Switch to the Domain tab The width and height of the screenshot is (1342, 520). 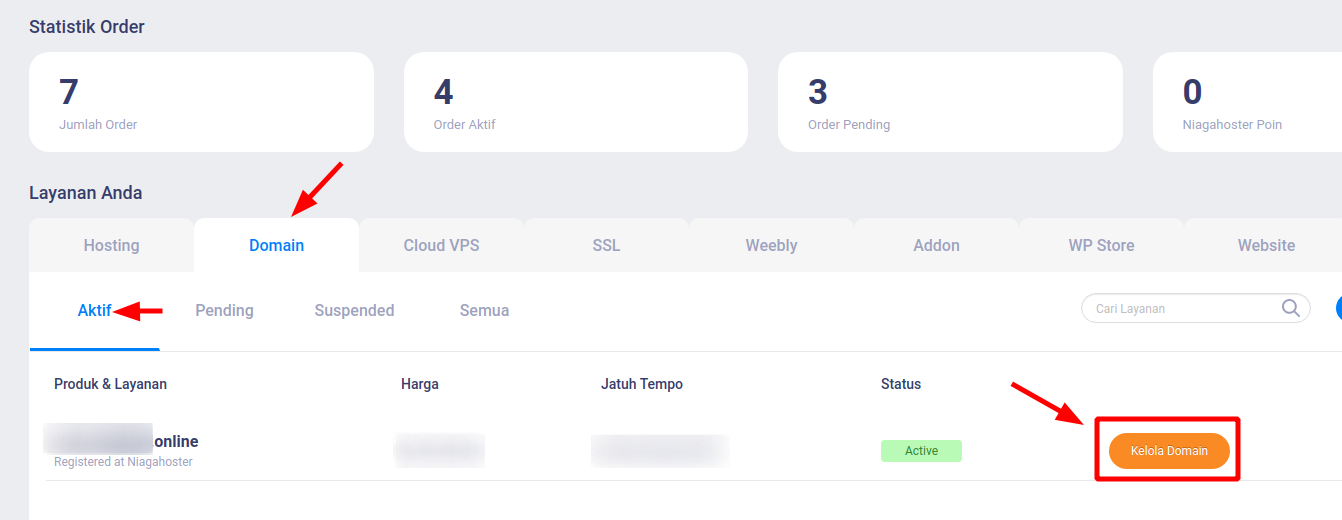point(276,245)
